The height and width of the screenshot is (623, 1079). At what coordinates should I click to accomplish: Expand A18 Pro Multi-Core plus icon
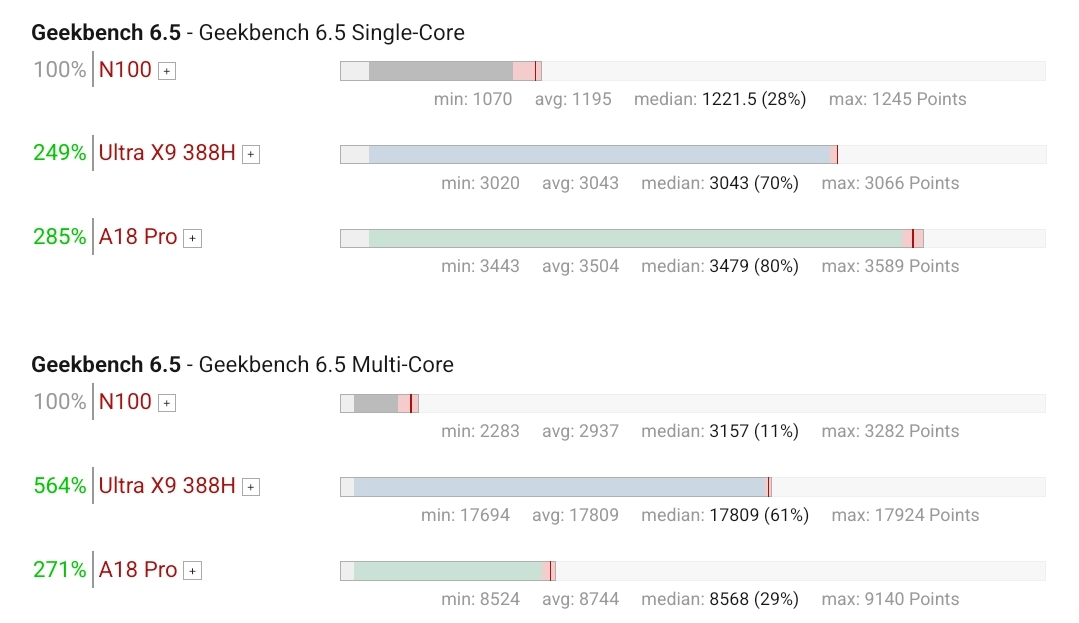(x=193, y=571)
